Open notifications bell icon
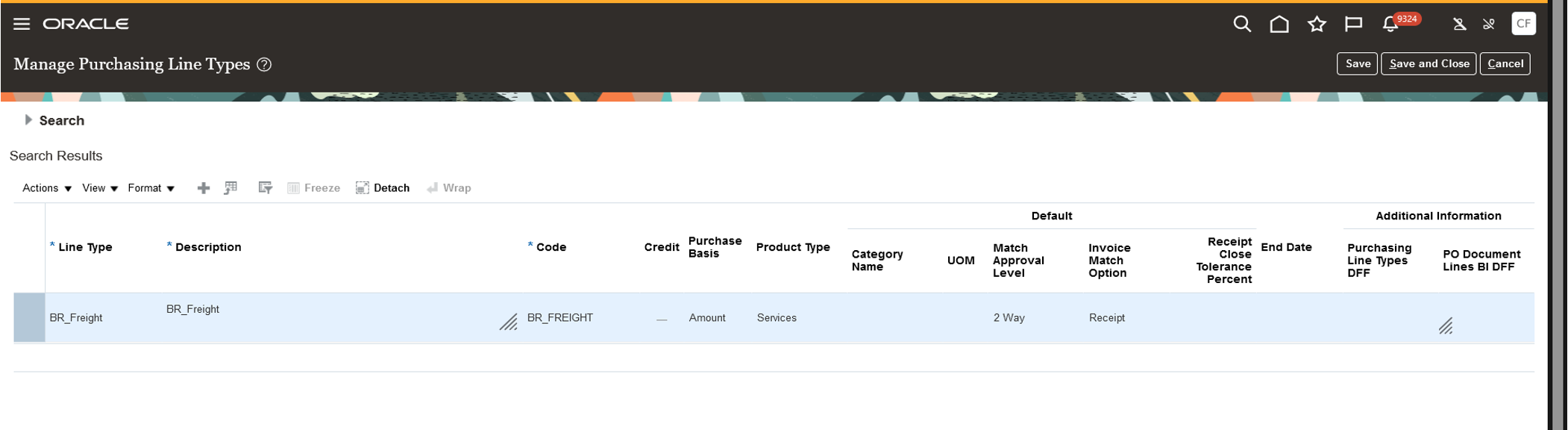 tap(1390, 24)
